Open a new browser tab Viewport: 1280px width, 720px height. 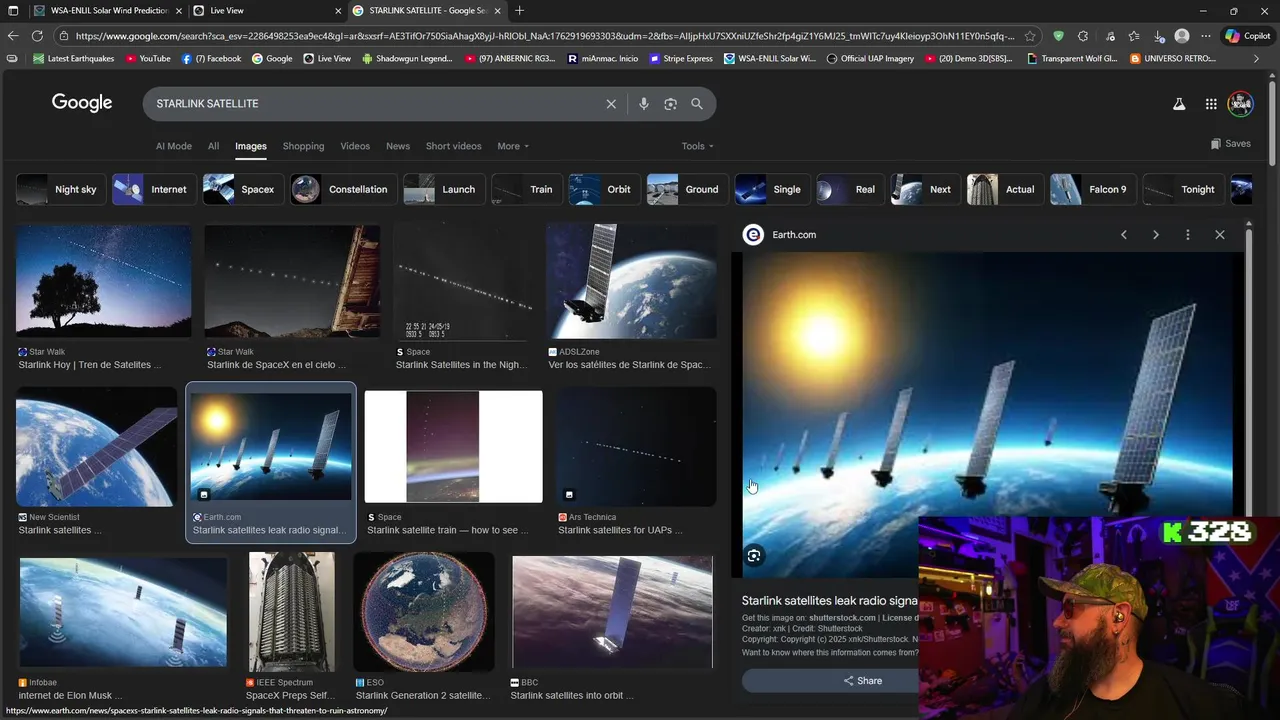pyautogui.click(x=519, y=11)
